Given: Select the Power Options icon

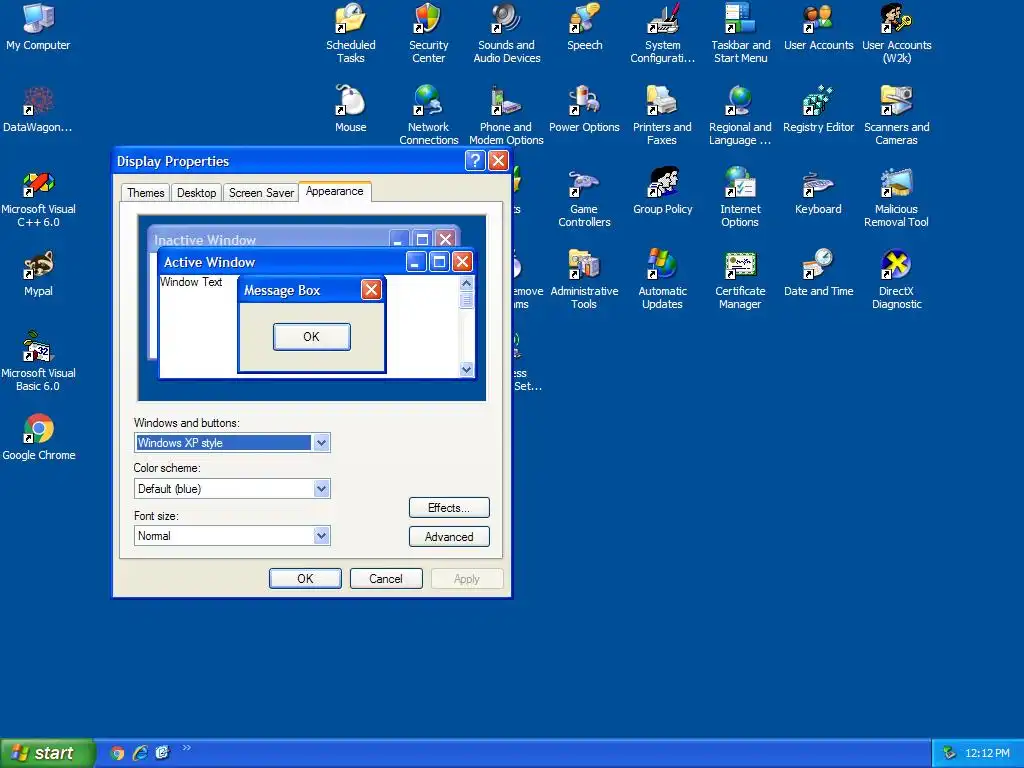Looking at the screenshot, I should click(584, 108).
